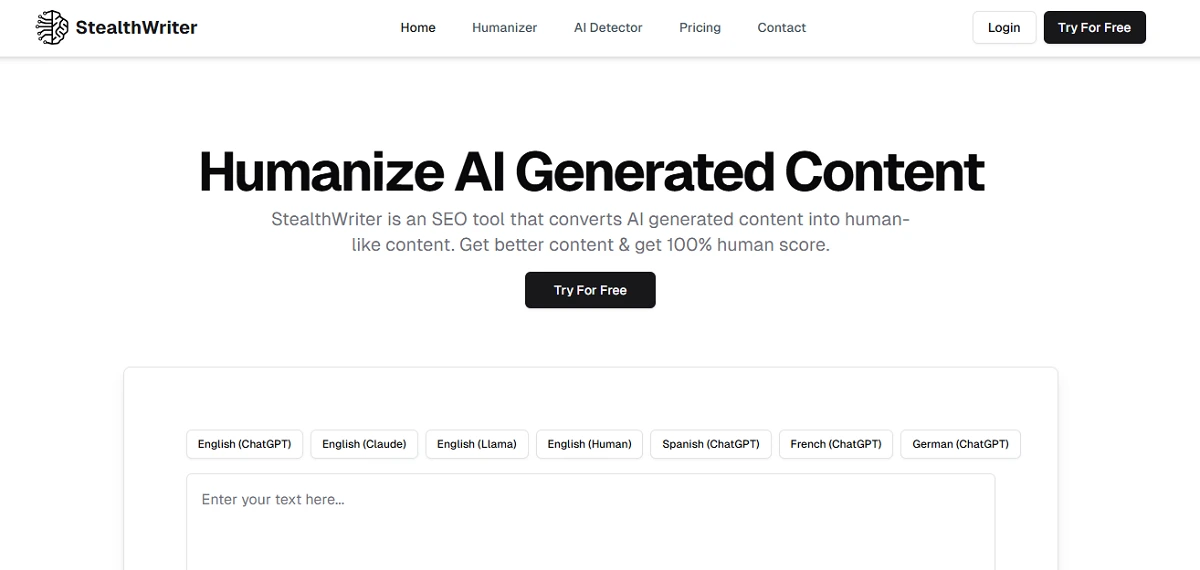The image size is (1200, 570).
Task: Focus the 'Enter your text here...' box
Action: (590, 520)
